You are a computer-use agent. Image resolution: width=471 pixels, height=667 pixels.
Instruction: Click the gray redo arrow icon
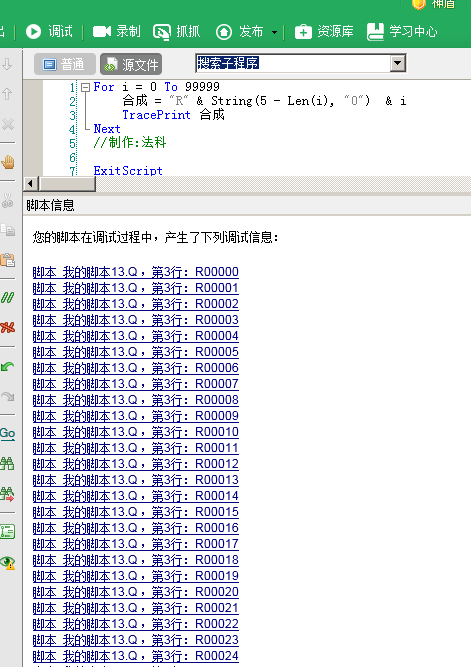[x=8, y=396]
